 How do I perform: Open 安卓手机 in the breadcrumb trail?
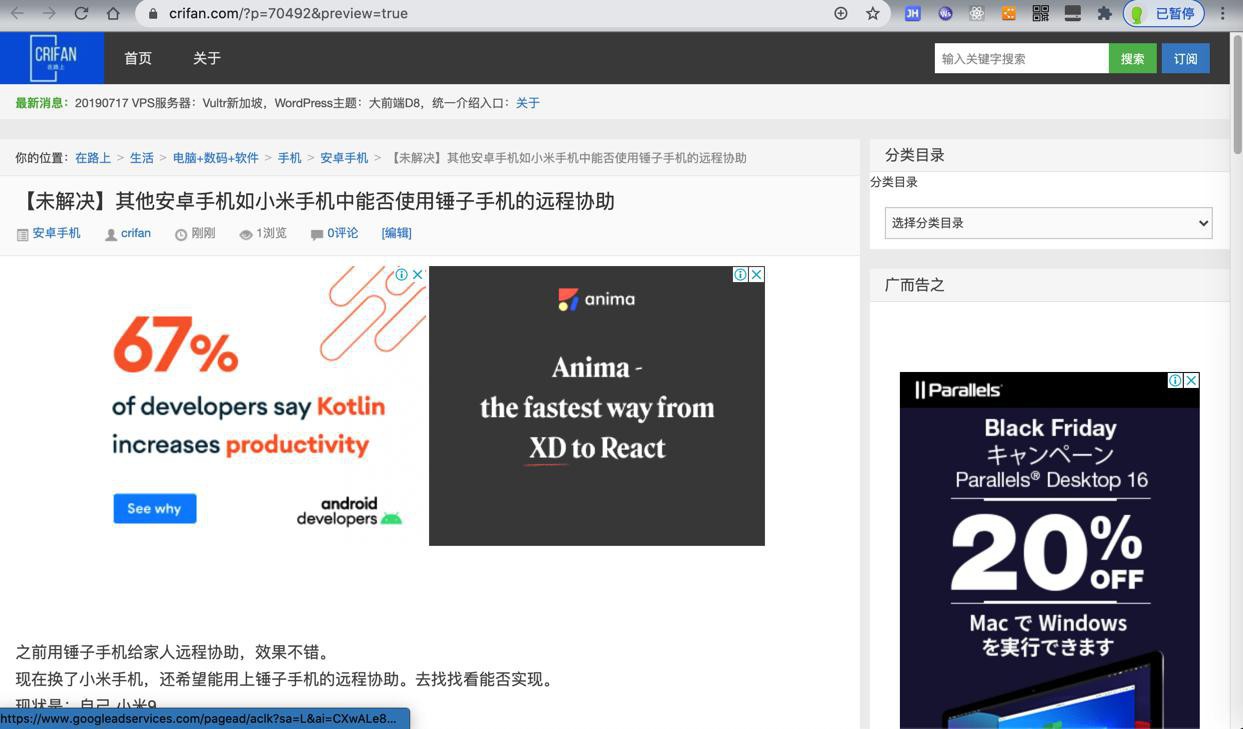coord(344,158)
